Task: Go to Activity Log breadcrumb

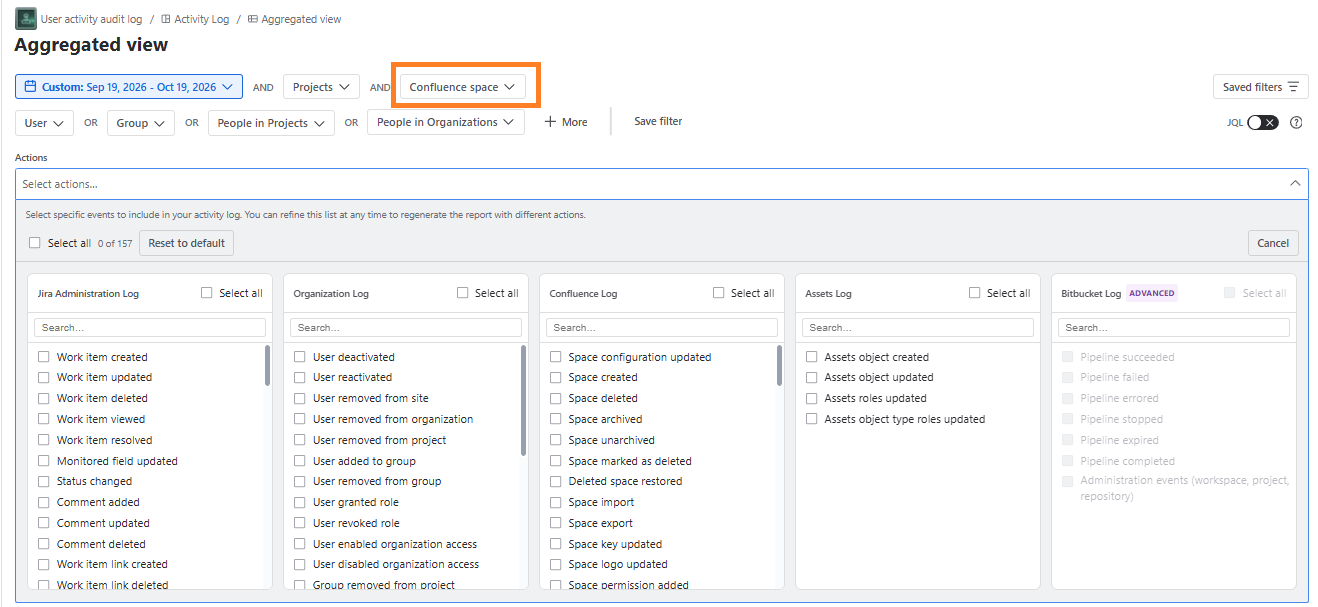Action: click(195, 19)
